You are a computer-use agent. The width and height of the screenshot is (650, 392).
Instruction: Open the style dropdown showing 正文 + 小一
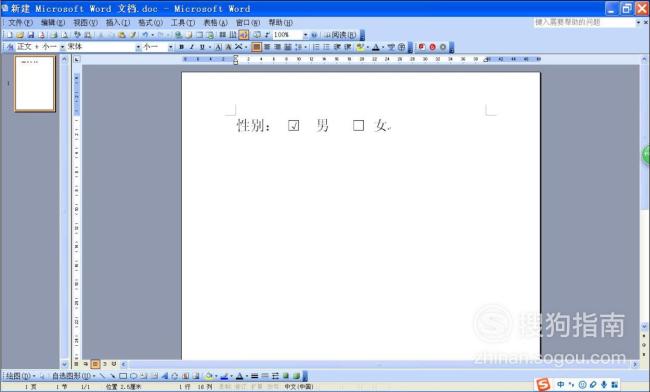pos(63,47)
